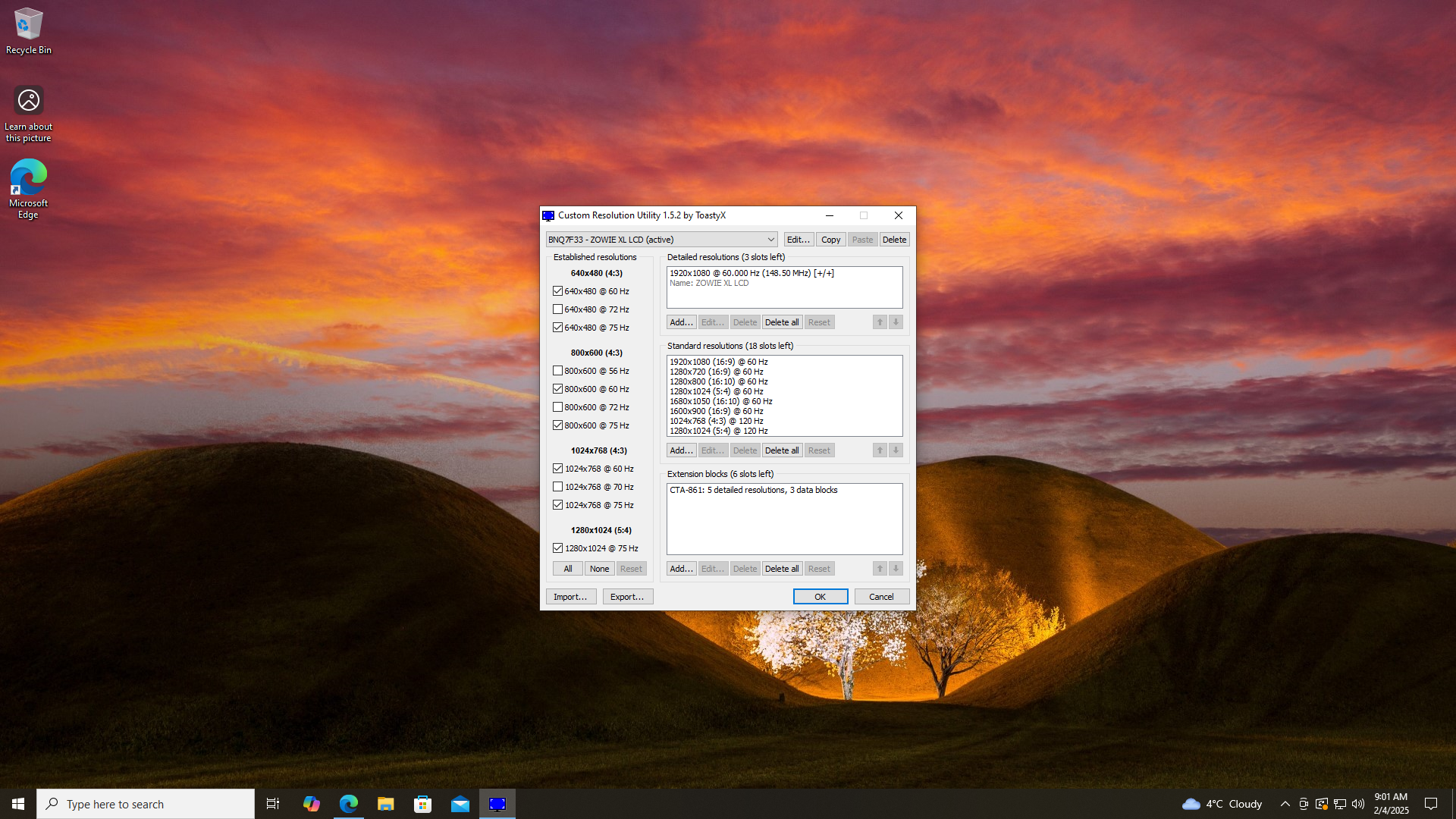Open the volume control in tray
This screenshot has width=1456, height=819.
(x=1358, y=804)
